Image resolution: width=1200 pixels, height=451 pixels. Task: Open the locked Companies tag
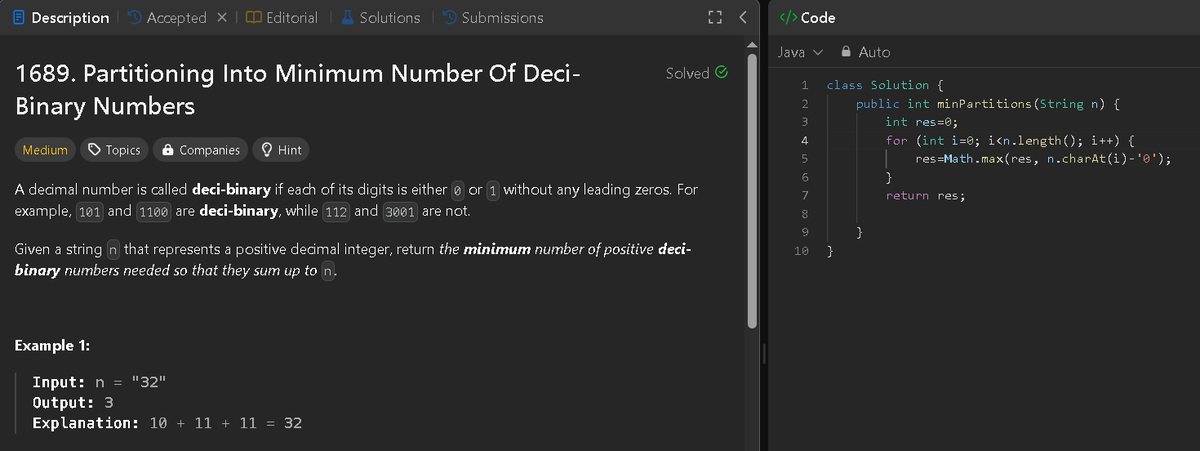[x=201, y=150]
